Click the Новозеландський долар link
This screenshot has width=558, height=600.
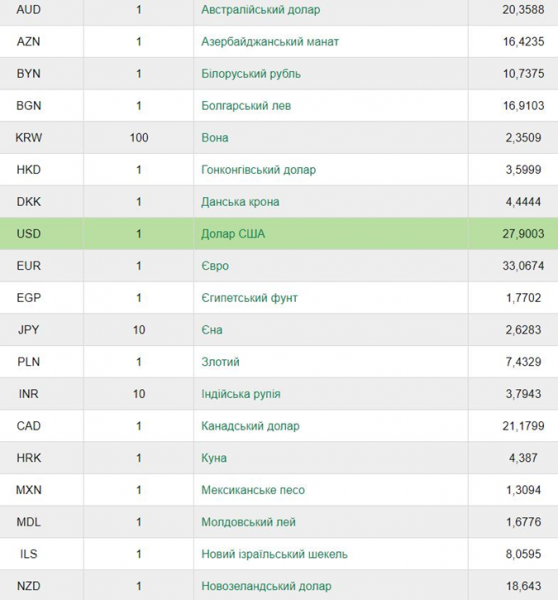pyautogui.click(x=266, y=586)
